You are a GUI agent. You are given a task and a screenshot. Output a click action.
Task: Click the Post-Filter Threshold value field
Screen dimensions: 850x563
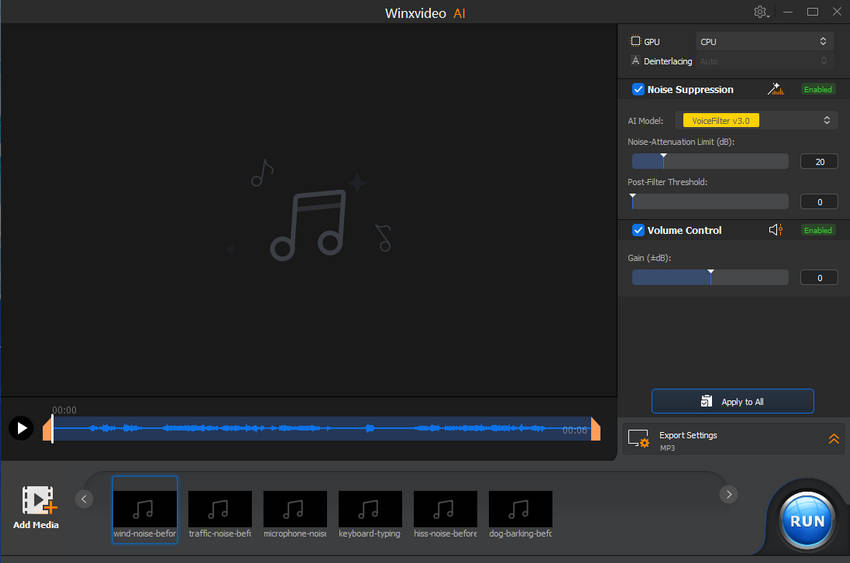coord(819,202)
